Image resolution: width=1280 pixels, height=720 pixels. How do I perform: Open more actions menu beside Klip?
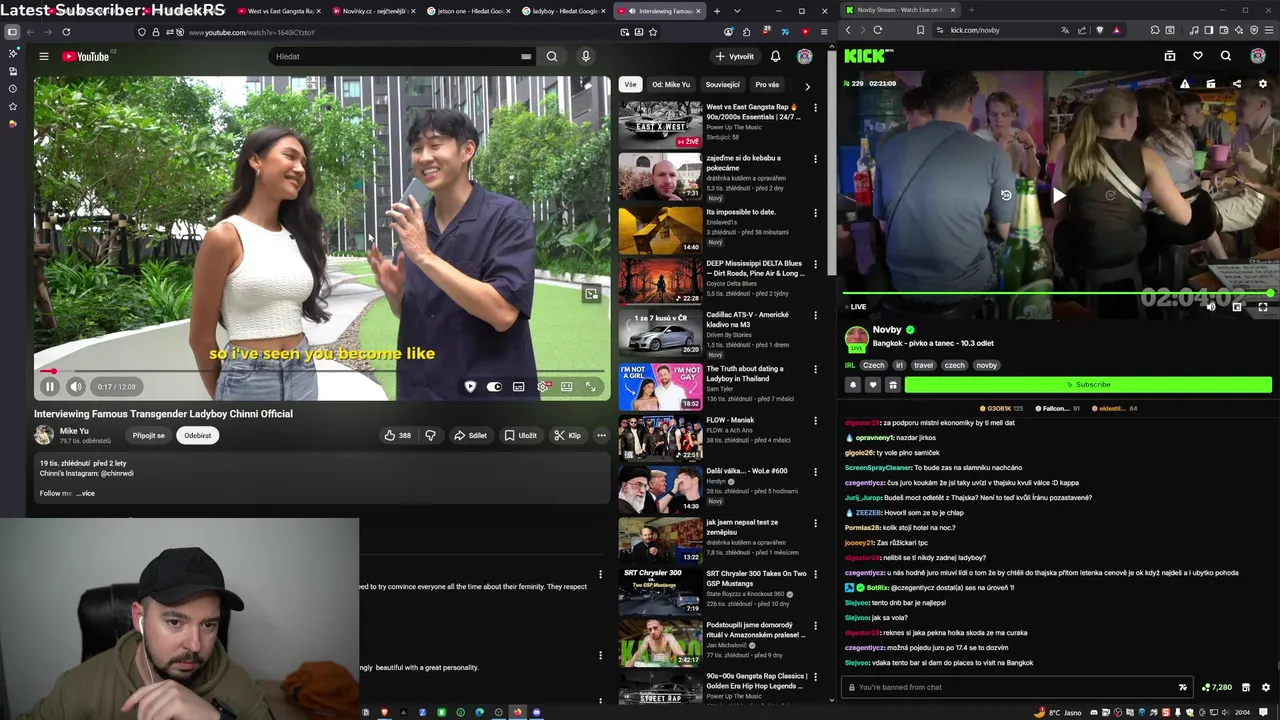tap(601, 435)
